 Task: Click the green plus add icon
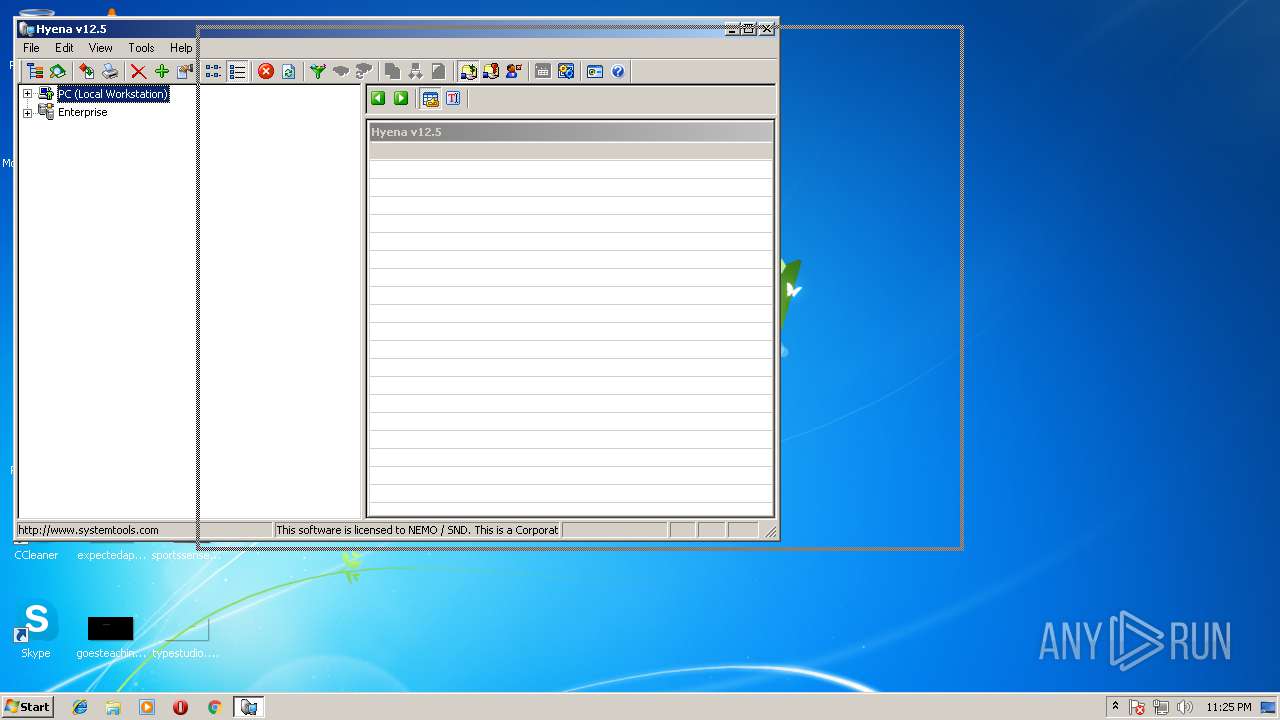tap(162, 71)
